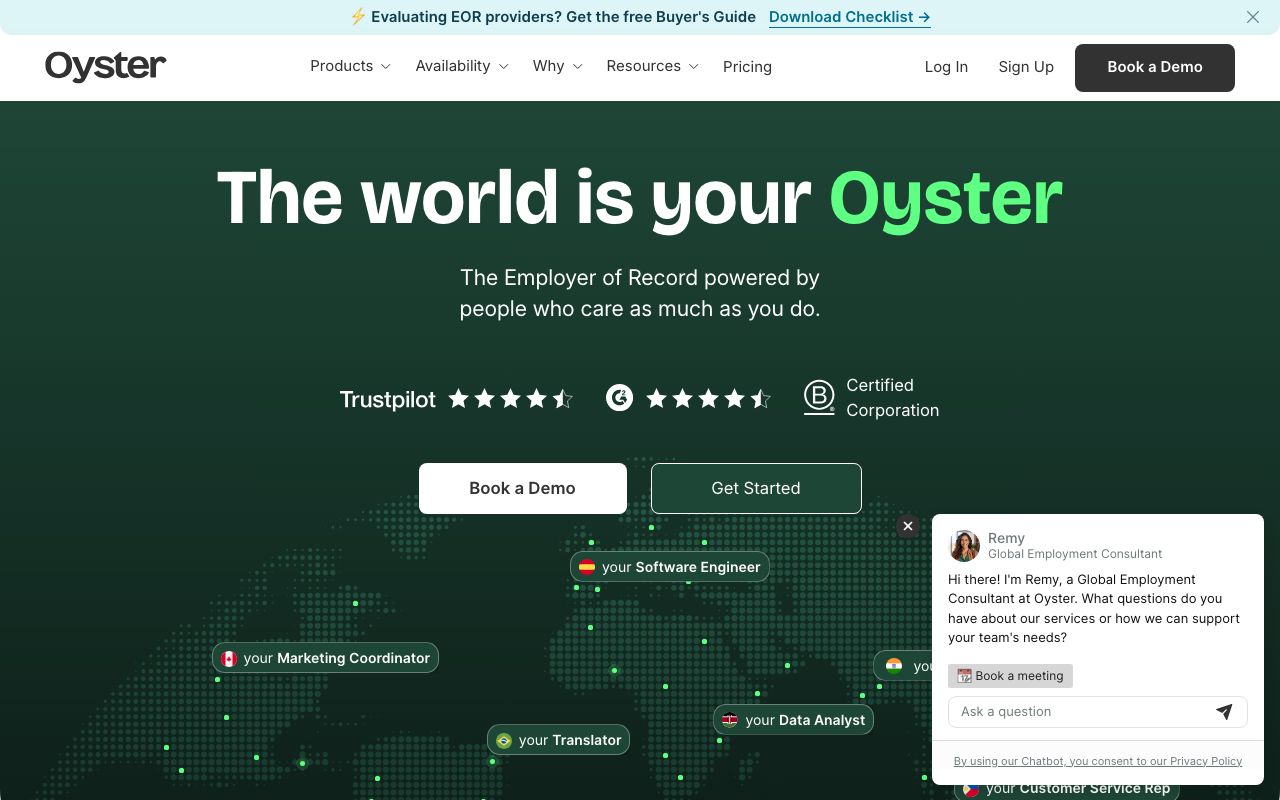1280x800 pixels.
Task: Click the lightning bolt icon in banner
Action: click(358, 17)
